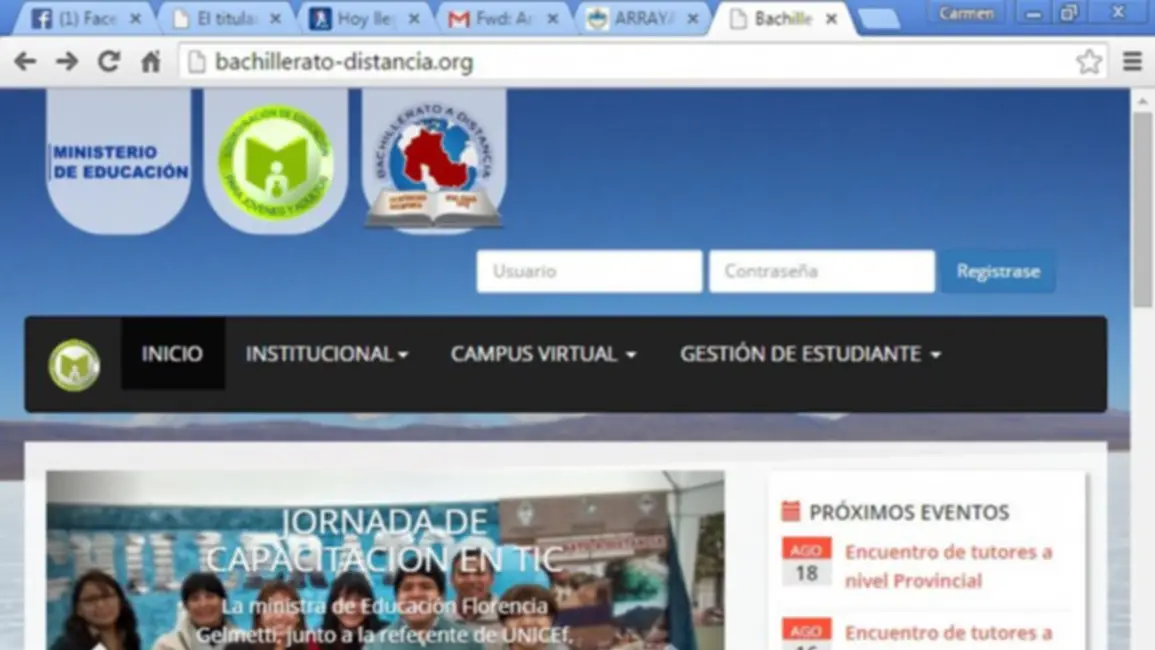Click the browser forward arrow

pyautogui.click(x=67, y=62)
